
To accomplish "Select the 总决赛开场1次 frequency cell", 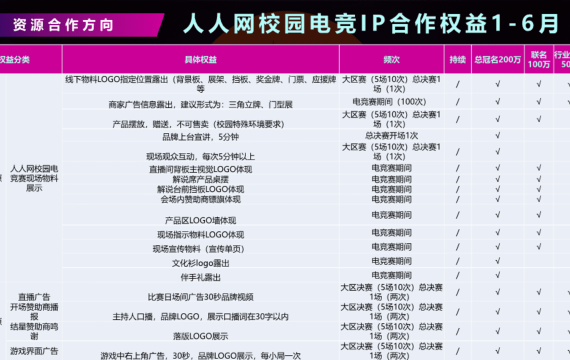I will (x=392, y=135).
